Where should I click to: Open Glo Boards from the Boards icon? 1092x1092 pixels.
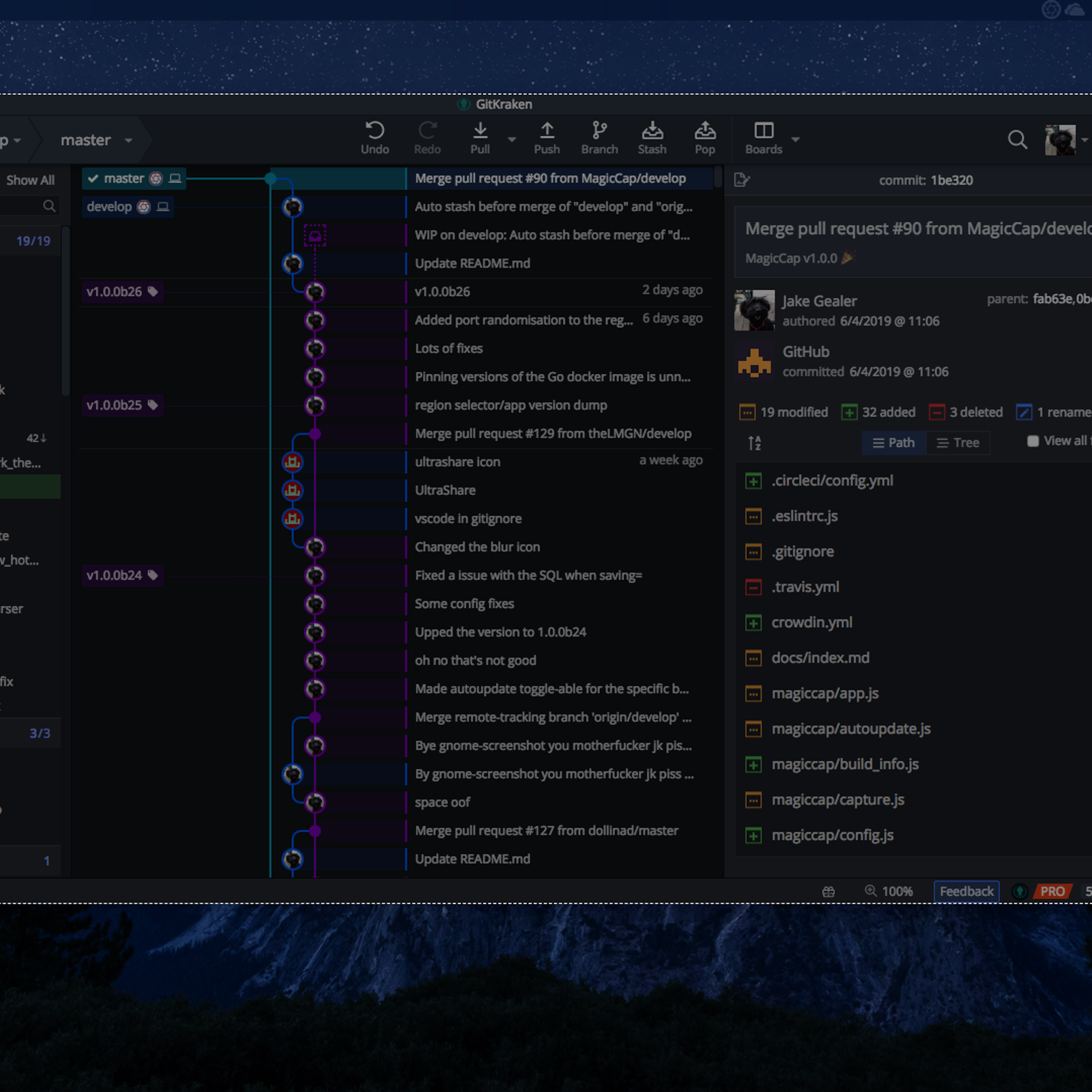coord(764,130)
